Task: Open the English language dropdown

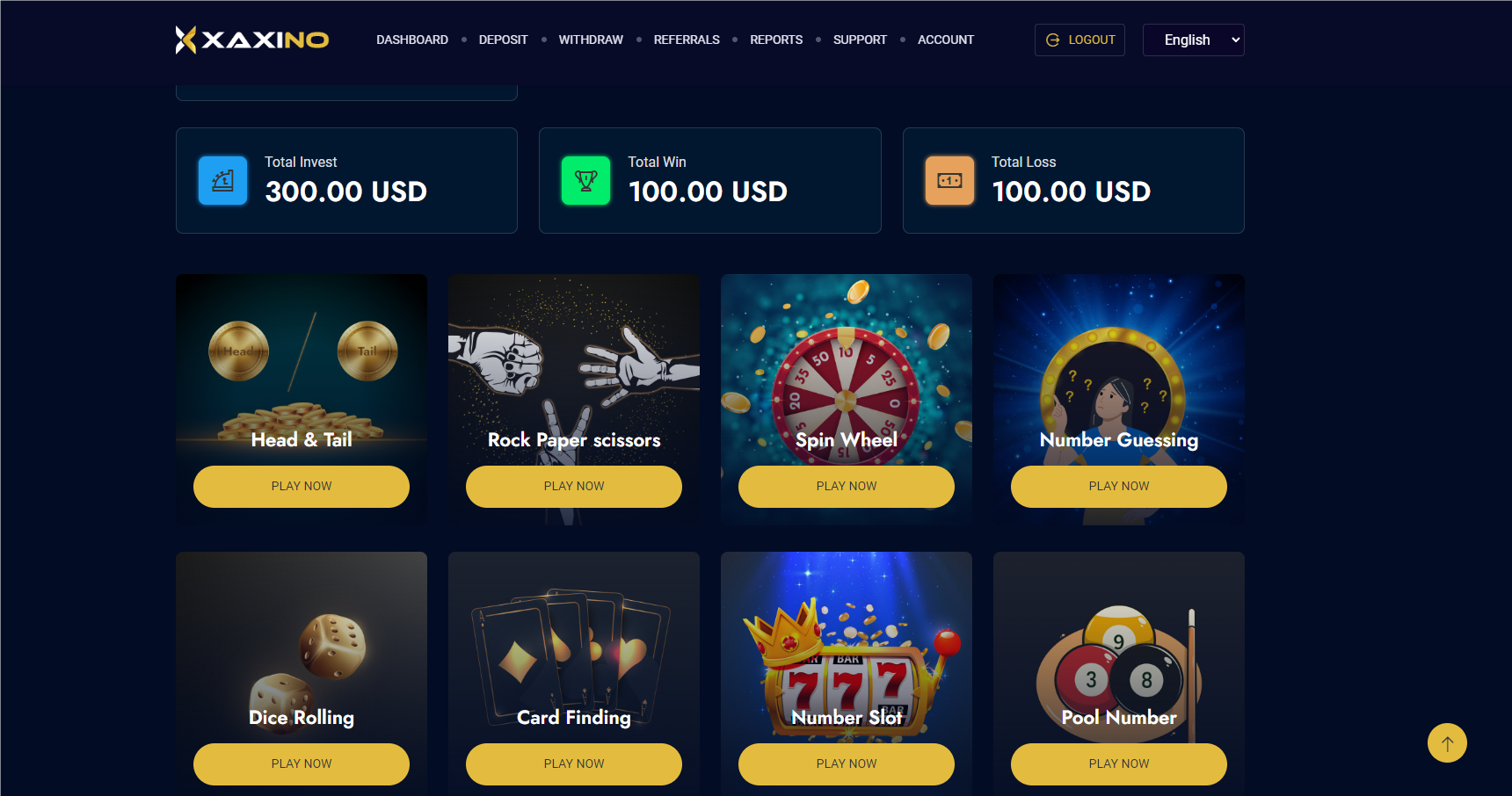Action: coord(1193,40)
